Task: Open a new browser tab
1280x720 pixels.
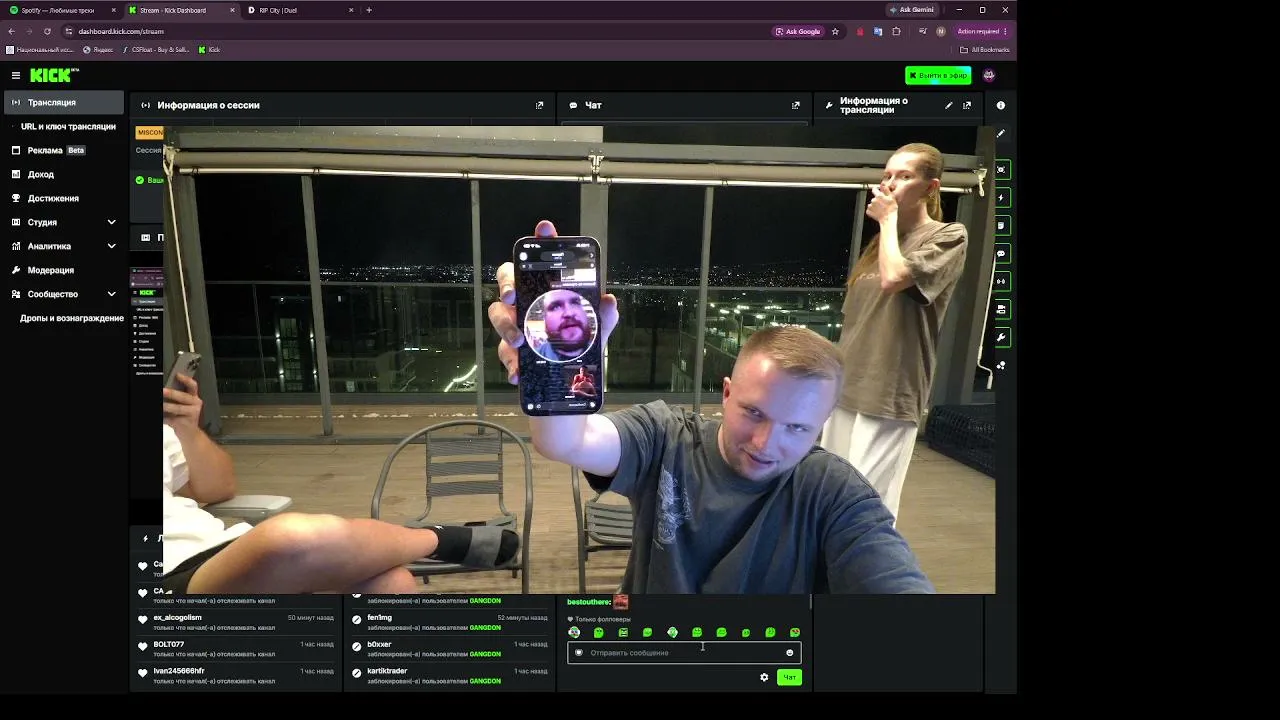Action: coord(369,10)
